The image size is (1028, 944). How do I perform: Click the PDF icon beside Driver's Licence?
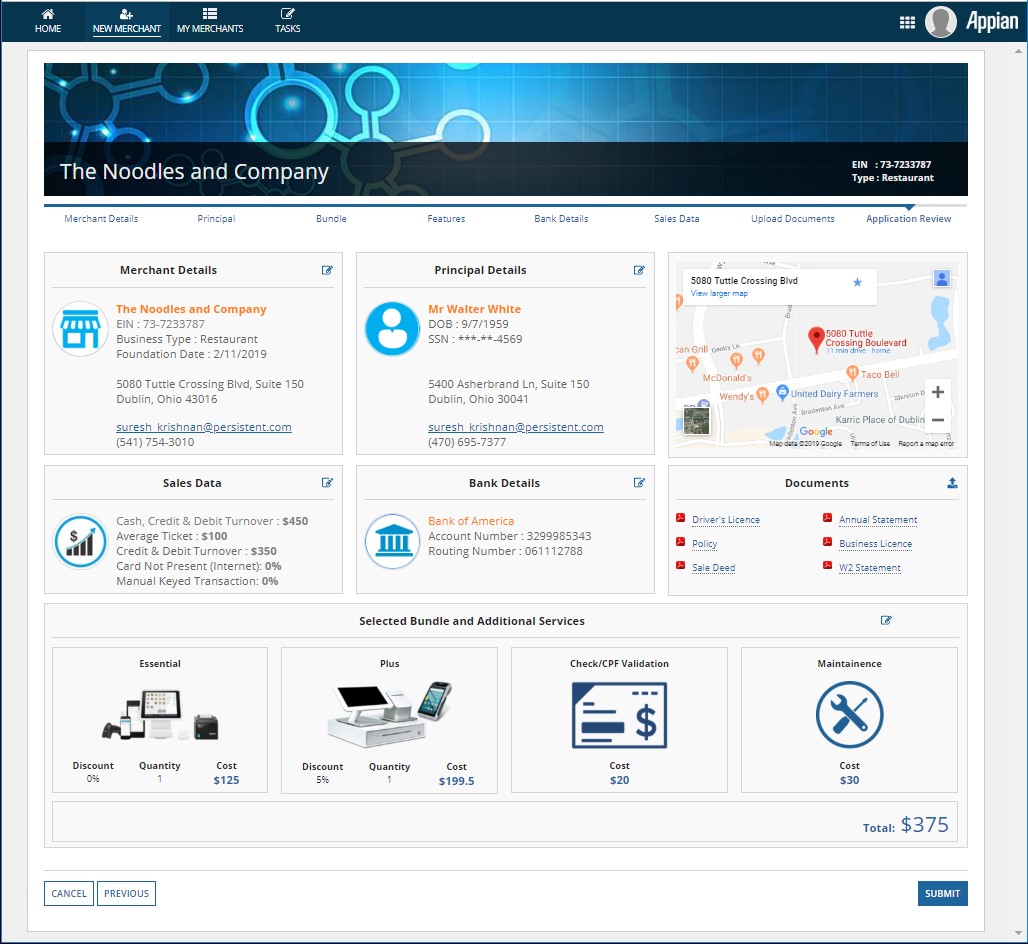click(x=683, y=519)
